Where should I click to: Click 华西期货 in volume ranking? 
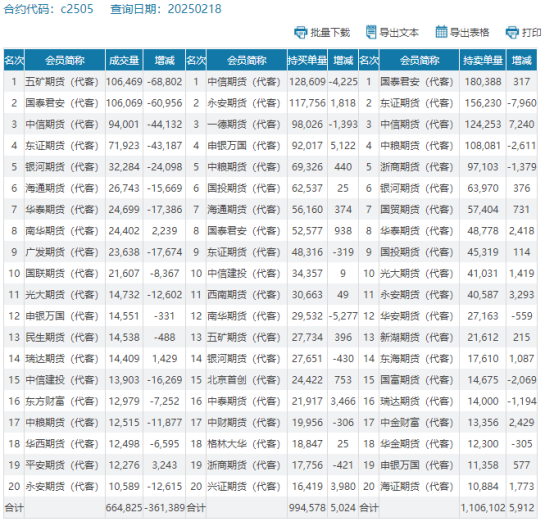pos(61,444)
